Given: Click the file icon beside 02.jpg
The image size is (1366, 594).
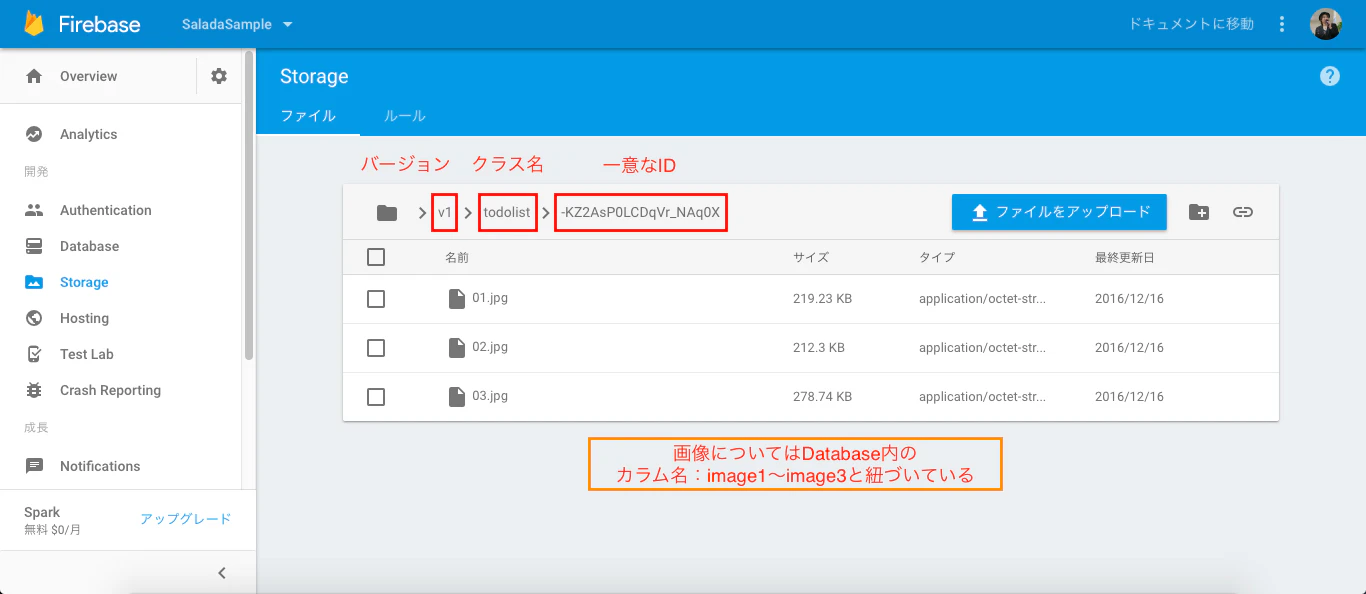Looking at the screenshot, I should [x=456, y=348].
